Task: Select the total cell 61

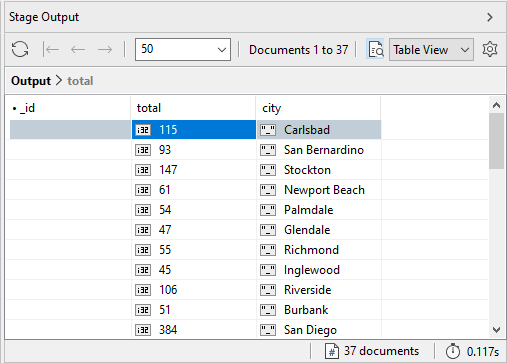Action: 194,190
